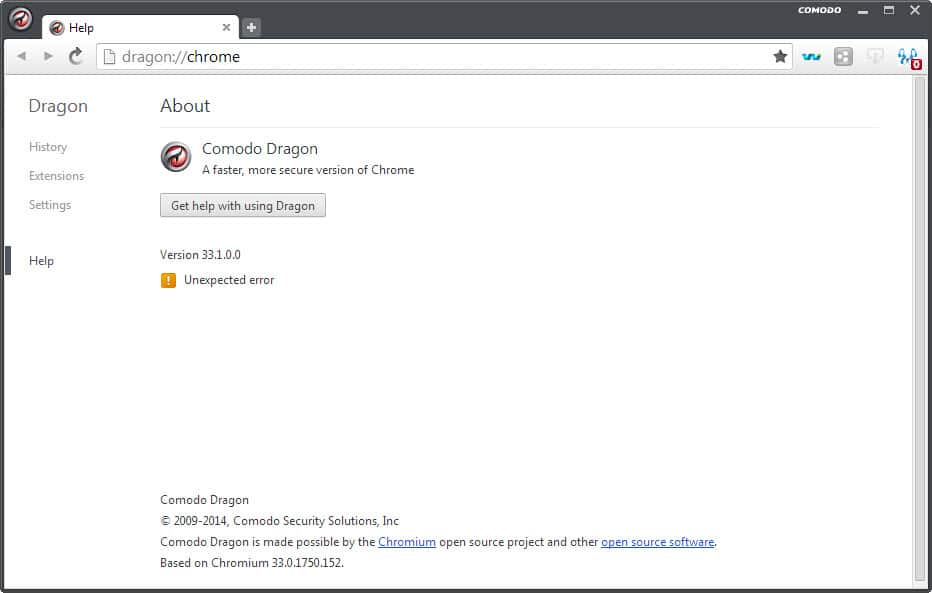Click the About heading

[x=185, y=106]
